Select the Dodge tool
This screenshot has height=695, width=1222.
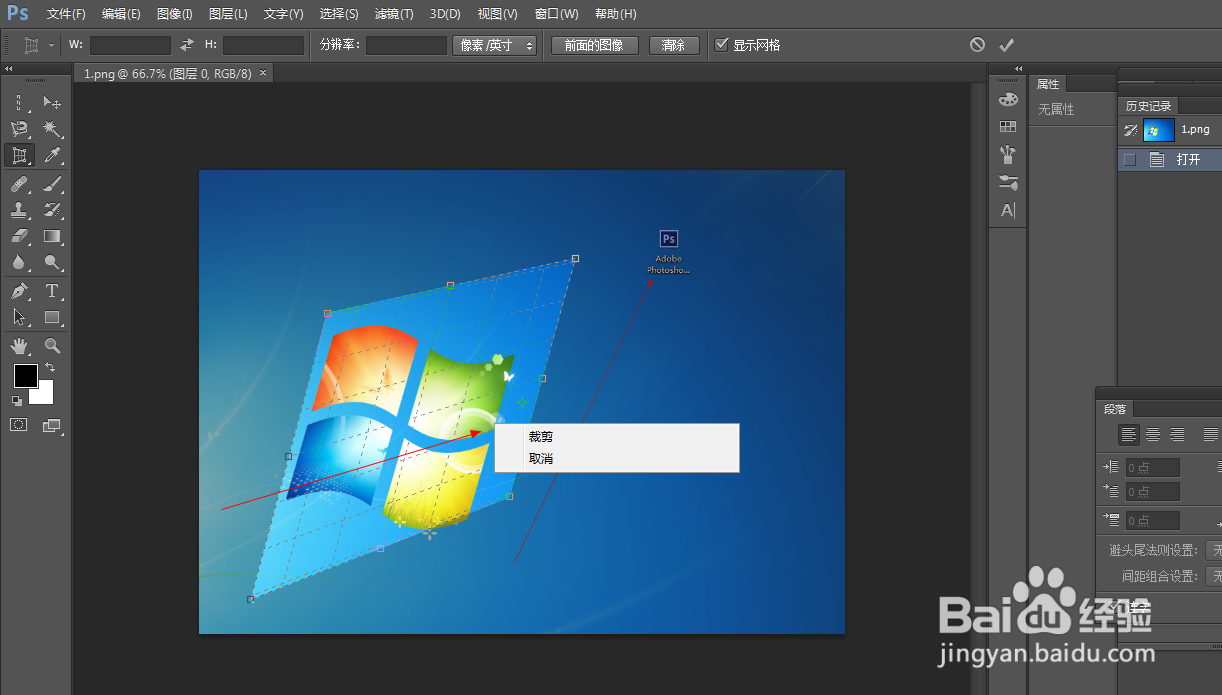tap(52, 263)
